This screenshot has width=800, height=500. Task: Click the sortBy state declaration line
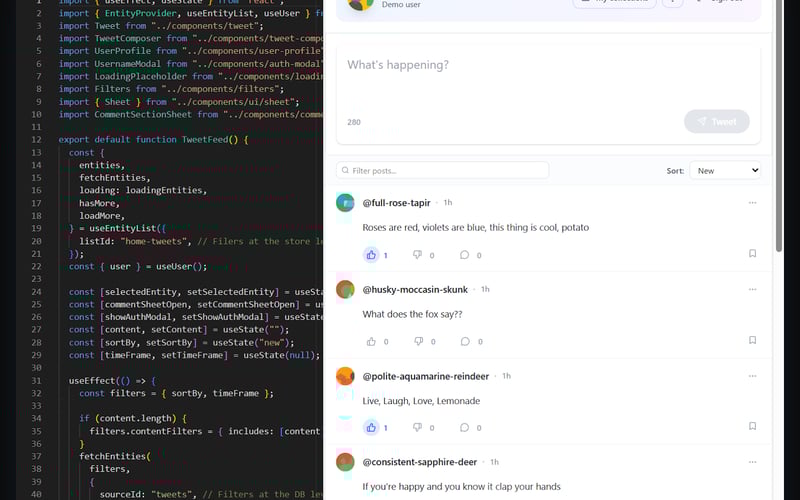[x=181, y=342]
